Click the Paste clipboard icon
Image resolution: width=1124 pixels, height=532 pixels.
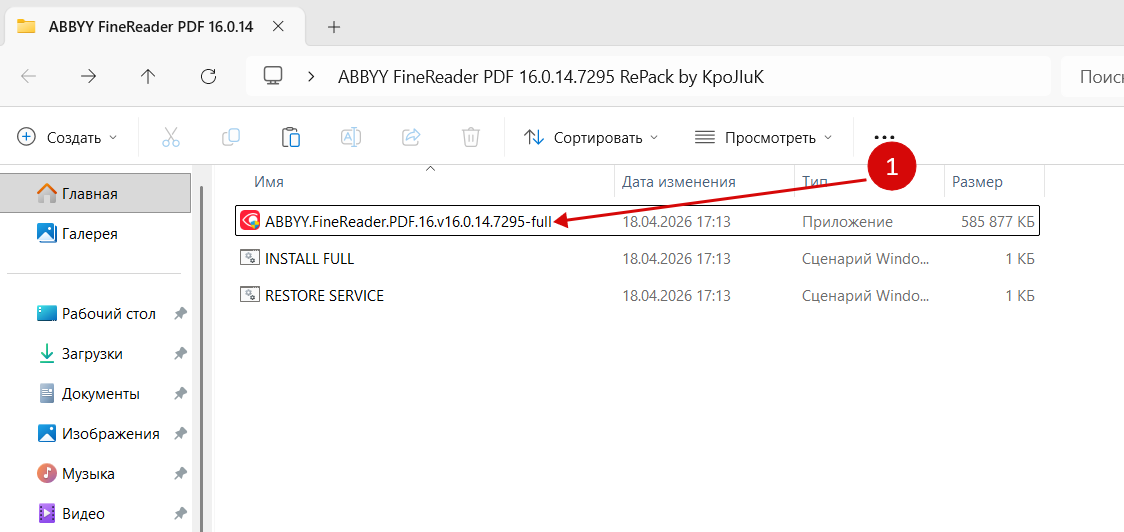pos(290,137)
